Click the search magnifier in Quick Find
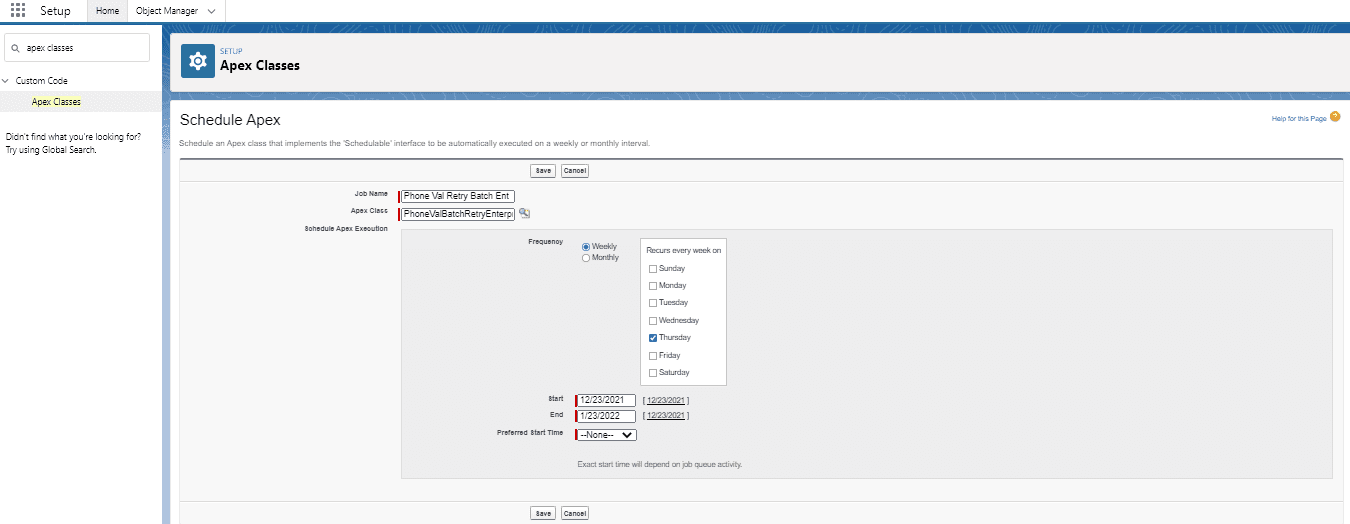This screenshot has height=524, width=1350. click(16, 48)
